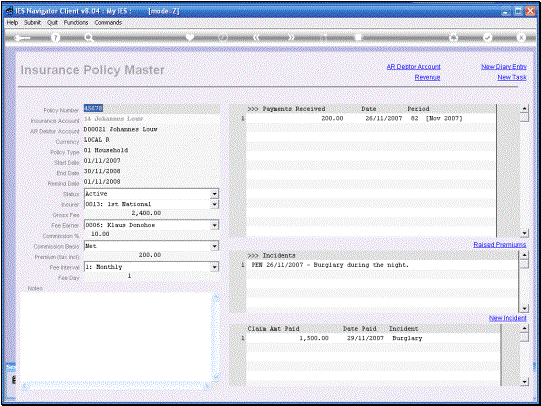The height and width of the screenshot is (406, 541).
Task: Click the heart favorites toolbar icon
Action: (189, 37)
